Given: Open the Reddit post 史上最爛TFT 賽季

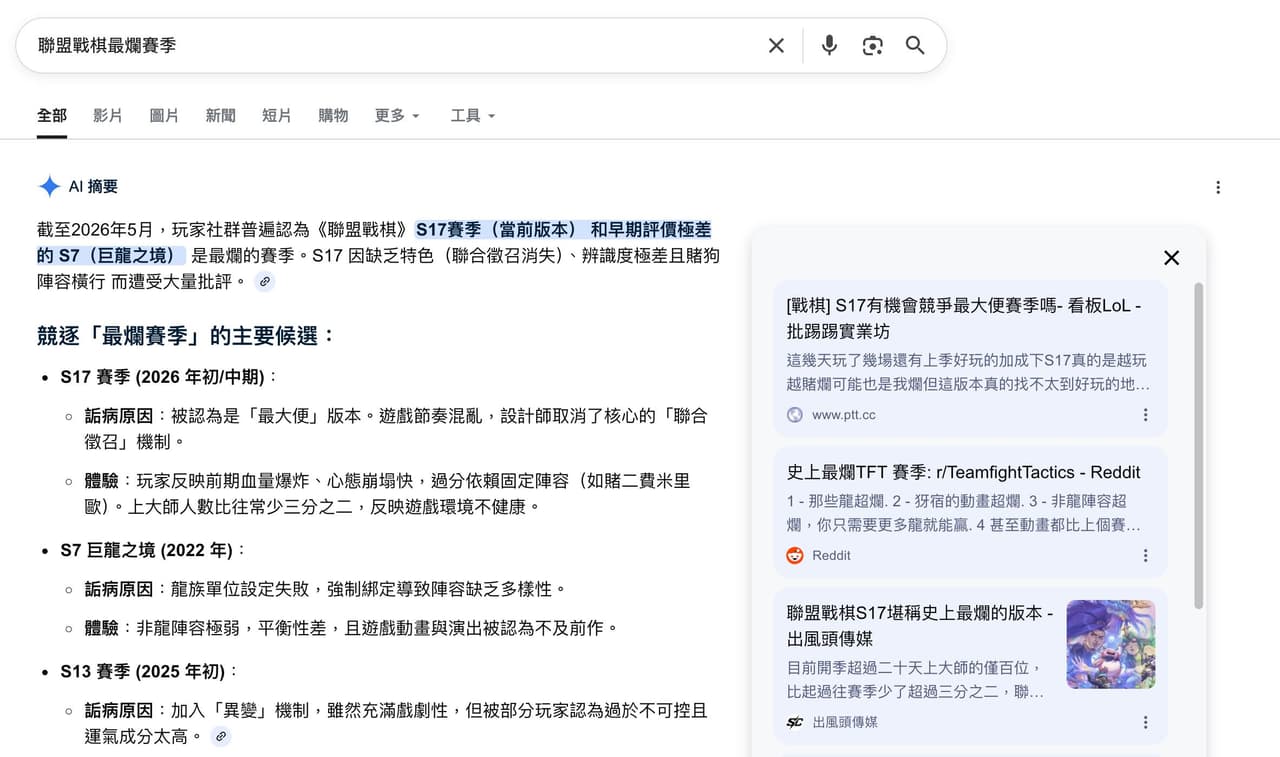Looking at the screenshot, I should [964, 472].
